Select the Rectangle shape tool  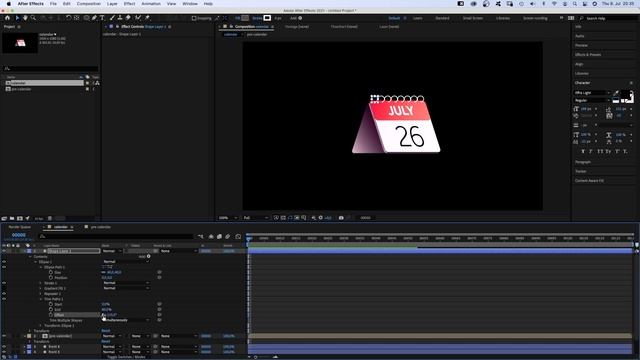tap(87, 18)
